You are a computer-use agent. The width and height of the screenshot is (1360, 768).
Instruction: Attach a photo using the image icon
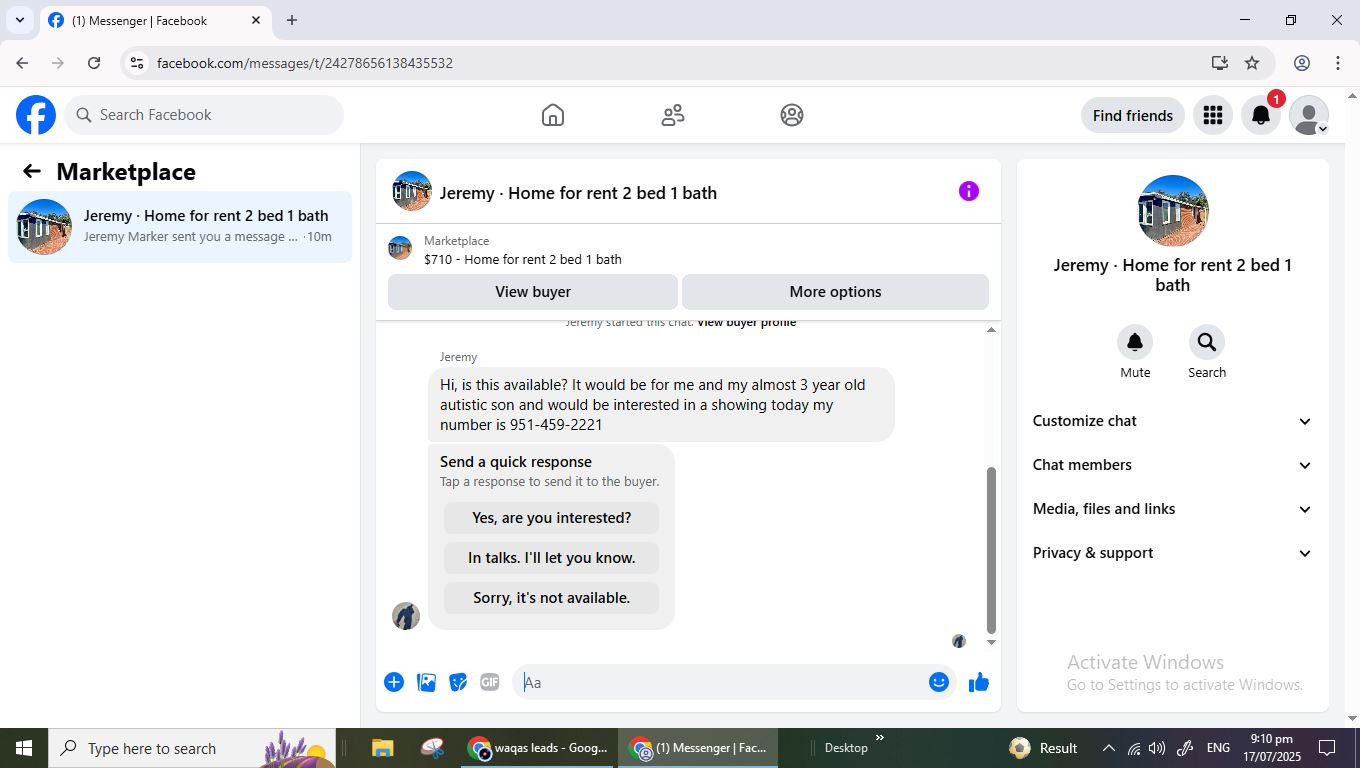point(426,682)
